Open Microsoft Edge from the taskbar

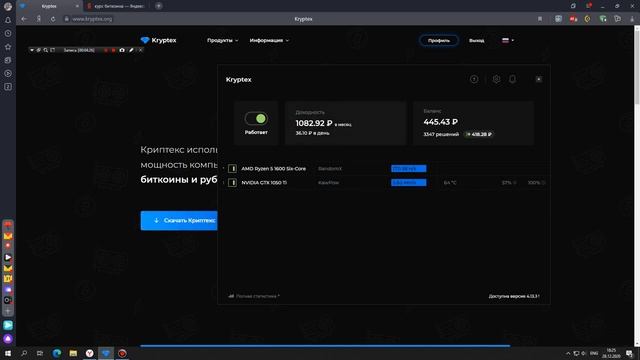(x=57, y=353)
